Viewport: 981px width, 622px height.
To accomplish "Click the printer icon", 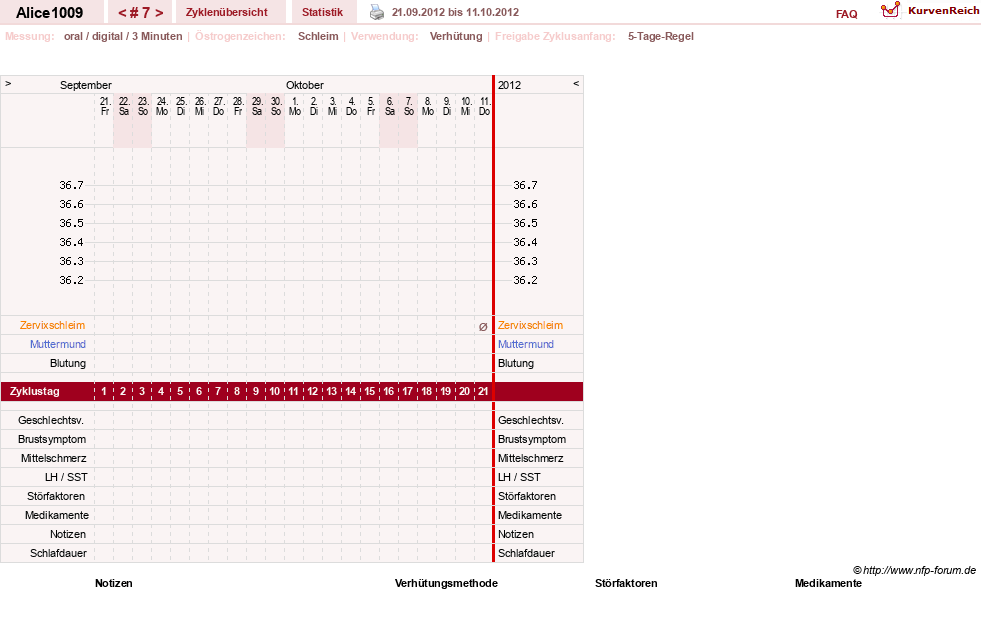I will 377,12.
